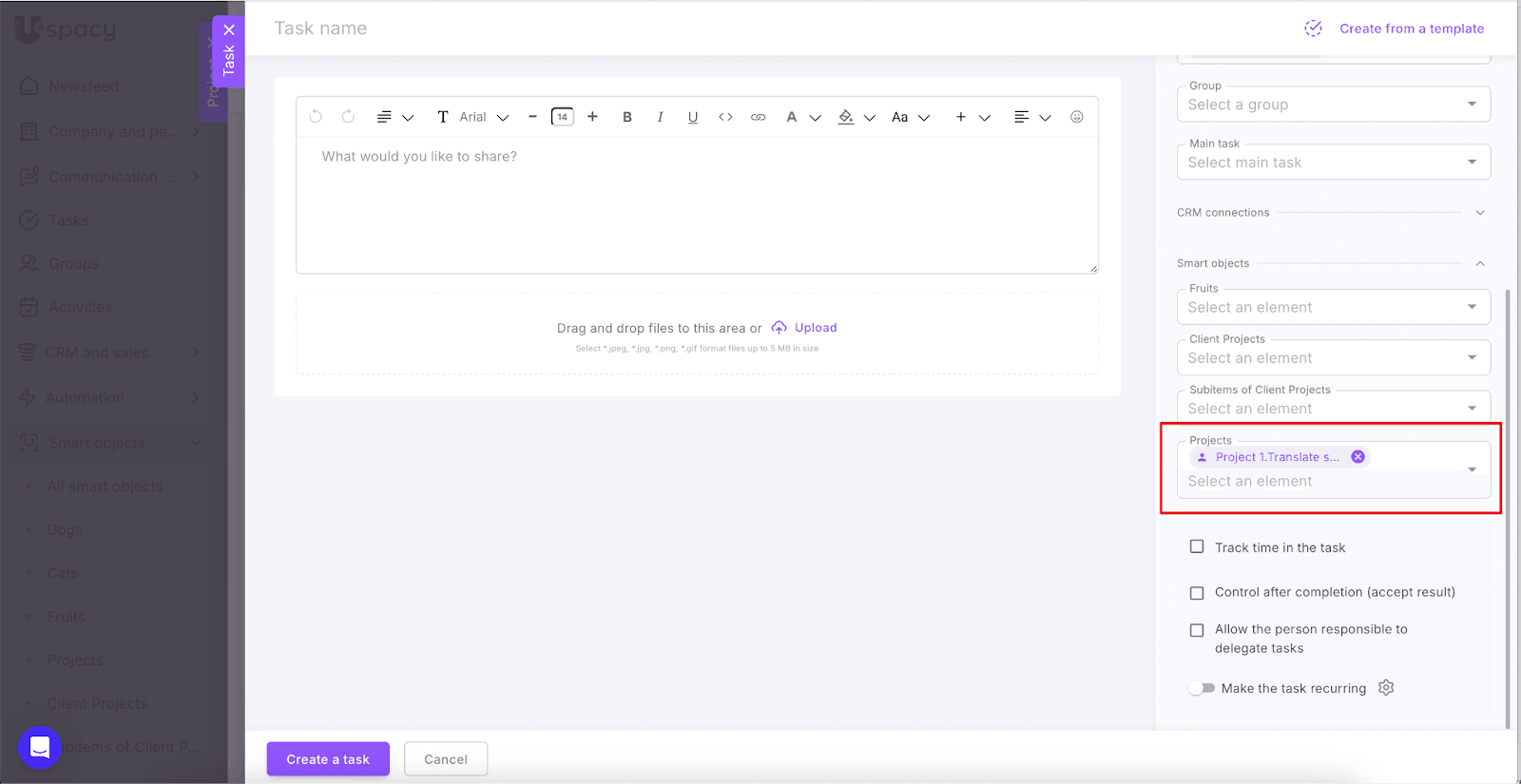
Task: Click the text alignment icon
Action: tap(1021, 117)
